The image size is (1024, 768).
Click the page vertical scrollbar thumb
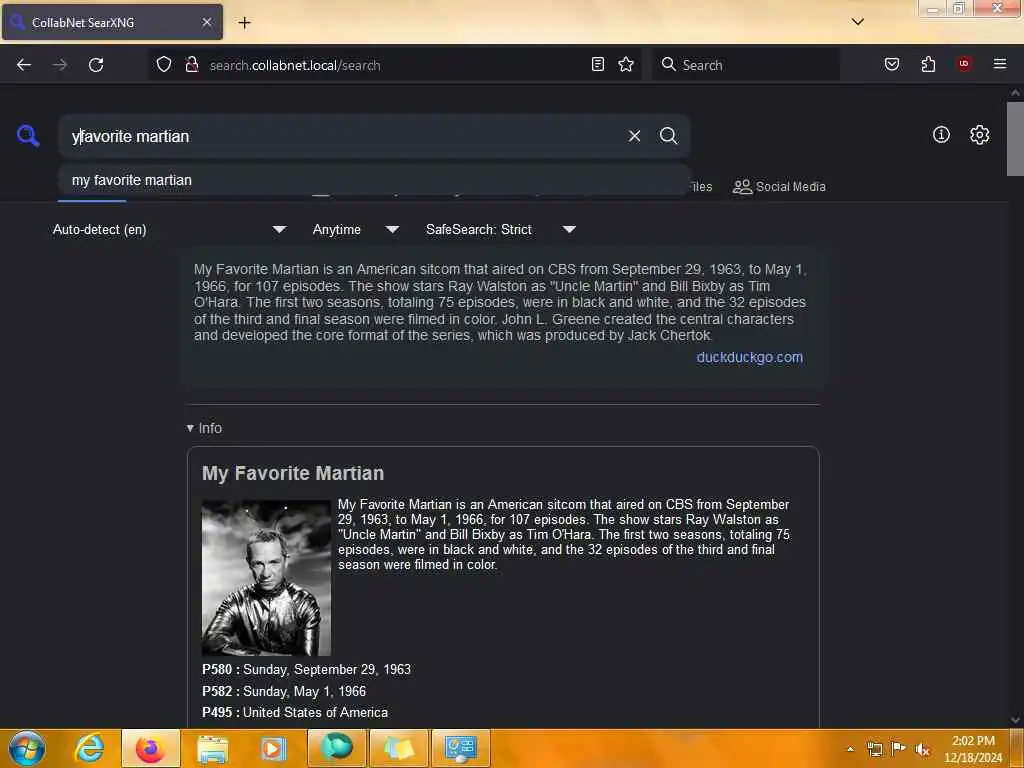(x=1015, y=138)
